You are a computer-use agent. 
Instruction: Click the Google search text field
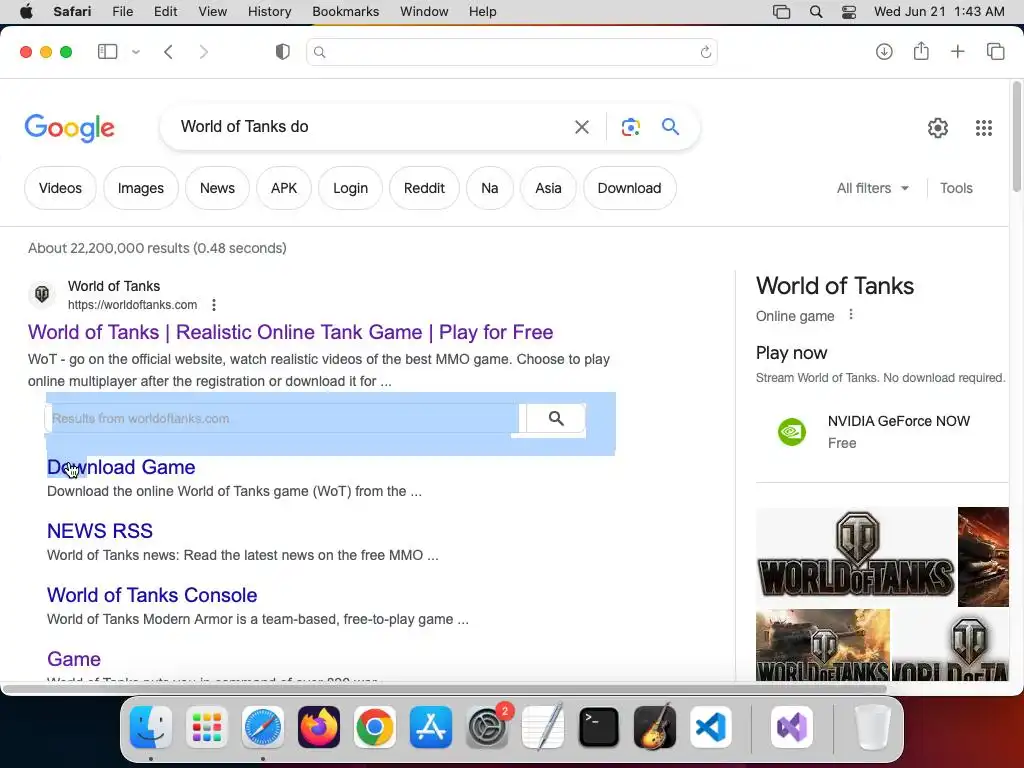tap(369, 127)
